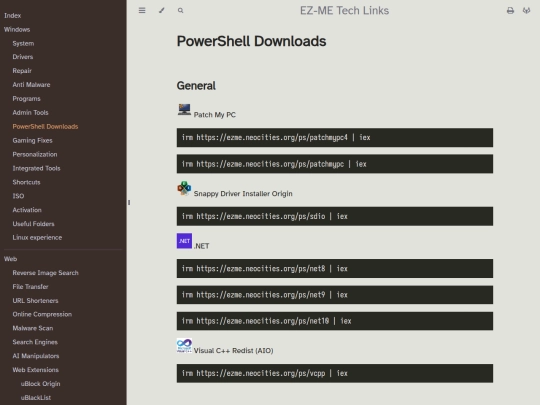Click the Snappy Driver Installer Origin label
This screenshot has height=405, width=540.
pyautogui.click(x=243, y=194)
